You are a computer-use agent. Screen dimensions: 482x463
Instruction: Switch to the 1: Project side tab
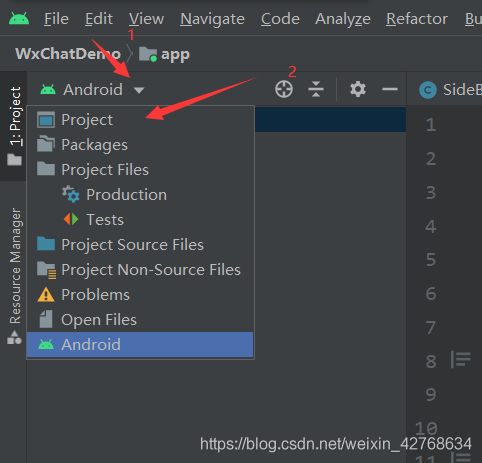[x=15, y=126]
